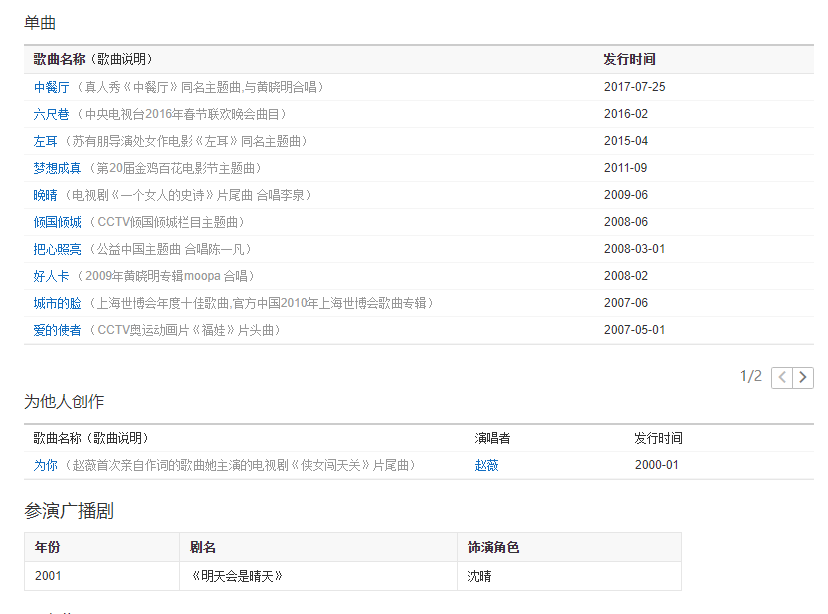828x614 pixels.
Task: Click the 发行时间 header in singles table
Action: pos(629,59)
